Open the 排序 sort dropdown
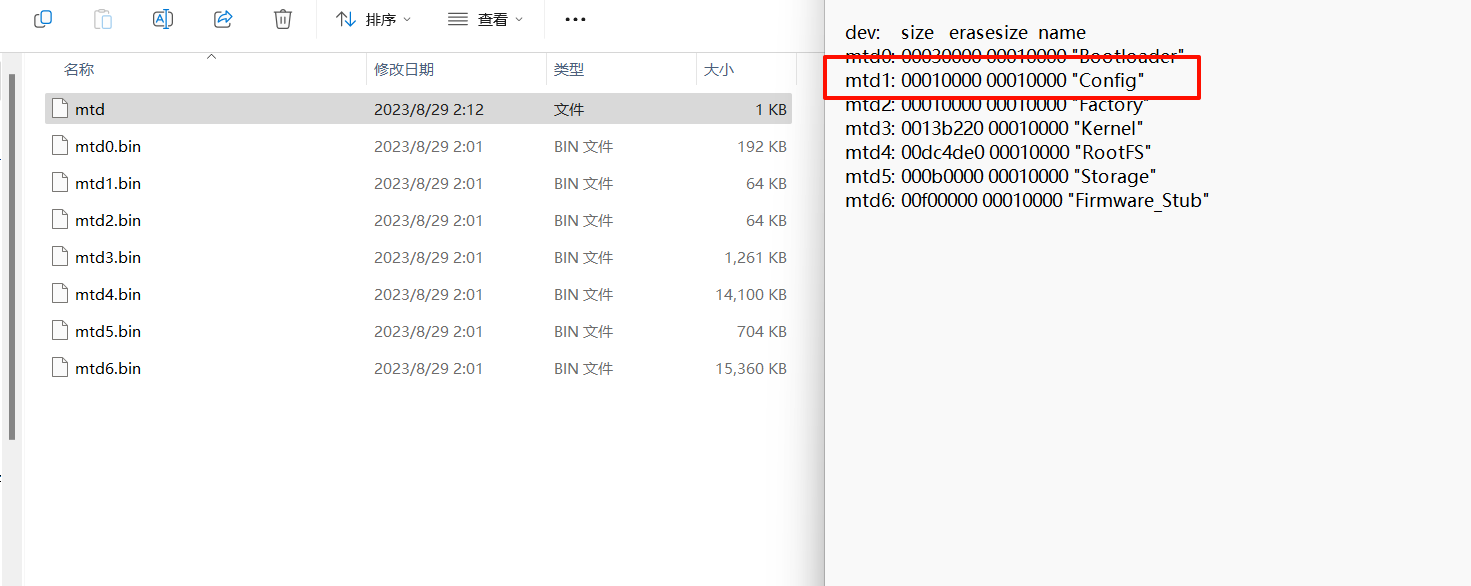The width and height of the screenshot is (1471, 586). click(x=373, y=19)
